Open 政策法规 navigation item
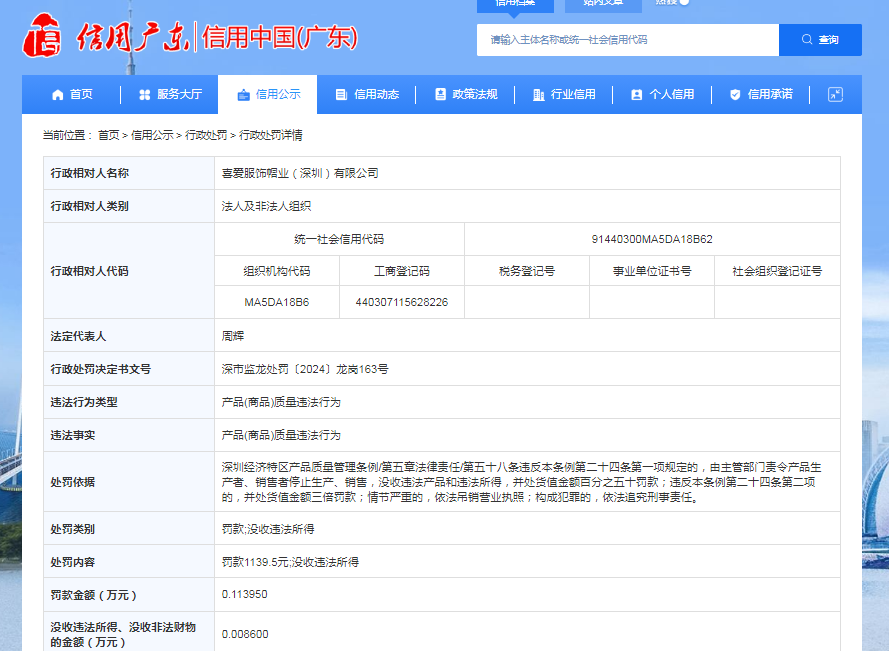889x651 pixels. pyautogui.click(x=465, y=94)
